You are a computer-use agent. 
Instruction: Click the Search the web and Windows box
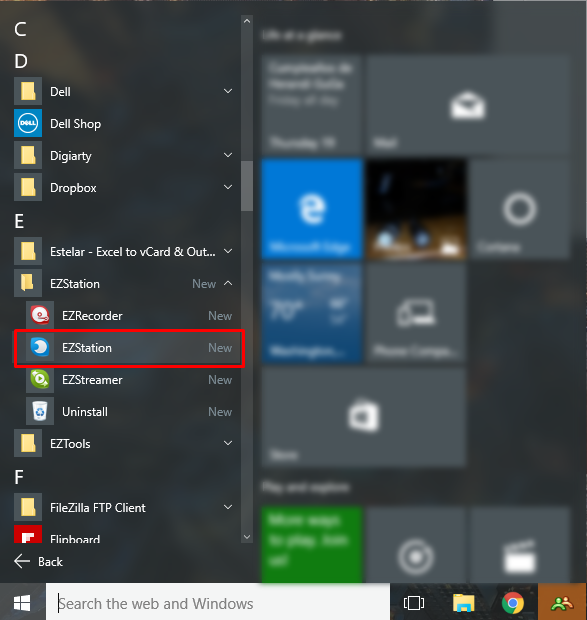[x=218, y=603]
